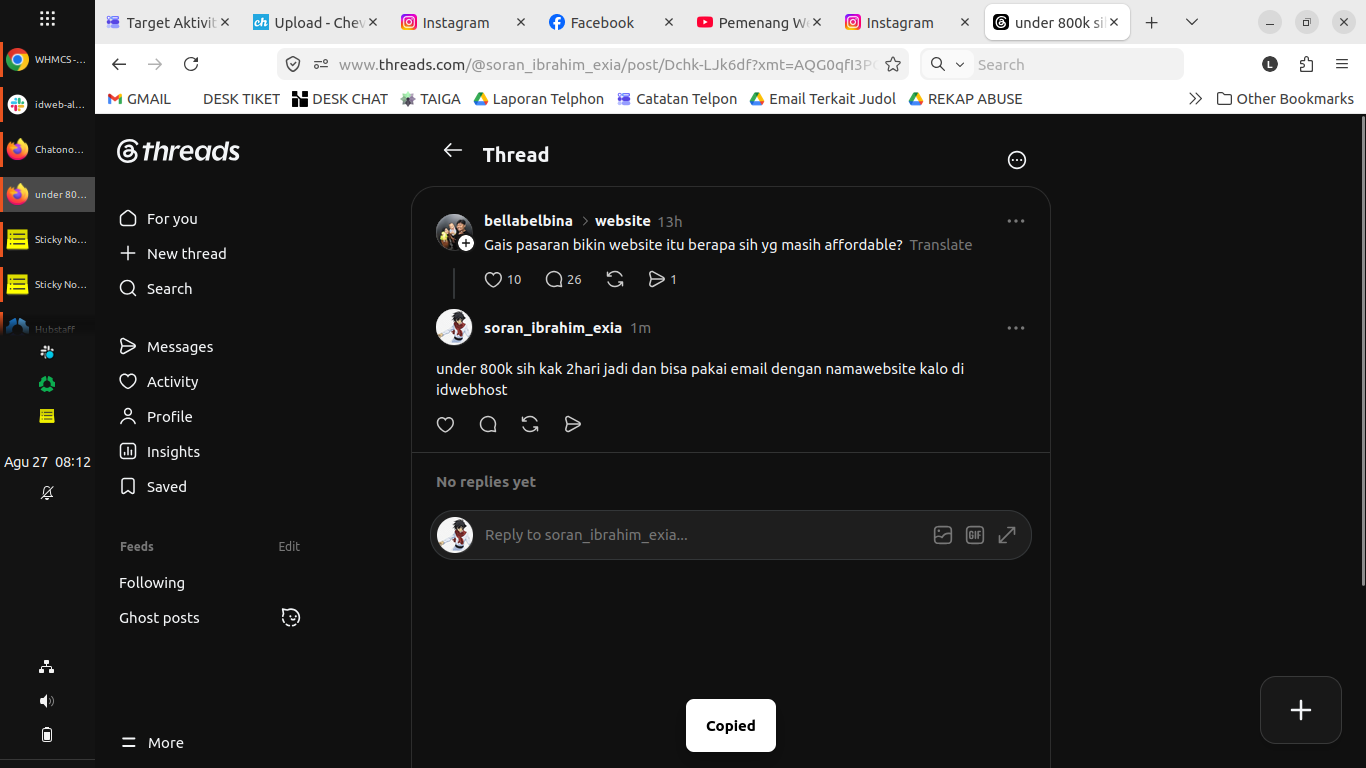Click the create new thread plus button
The width and height of the screenshot is (1366, 768).
[1301, 710]
